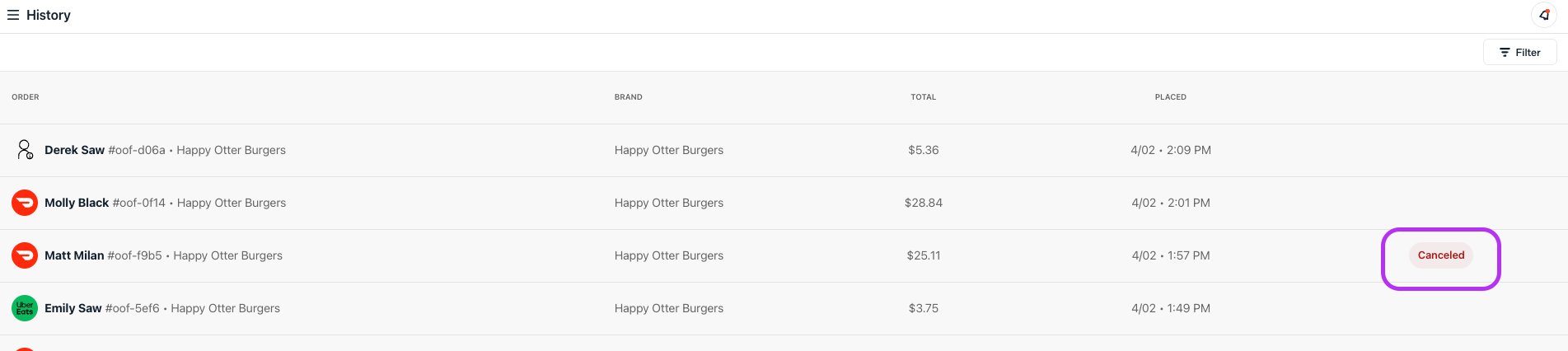This screenshot has height=351, width=1568.
Task: Open Derek Saw order #oof-d06a
Action: pos(165,150)
